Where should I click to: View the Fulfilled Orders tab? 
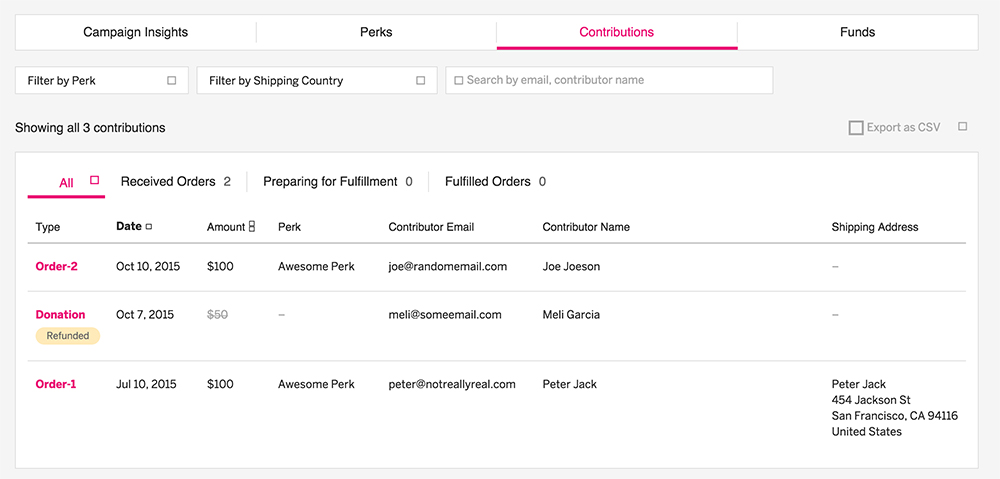click(x=495, y=182)
